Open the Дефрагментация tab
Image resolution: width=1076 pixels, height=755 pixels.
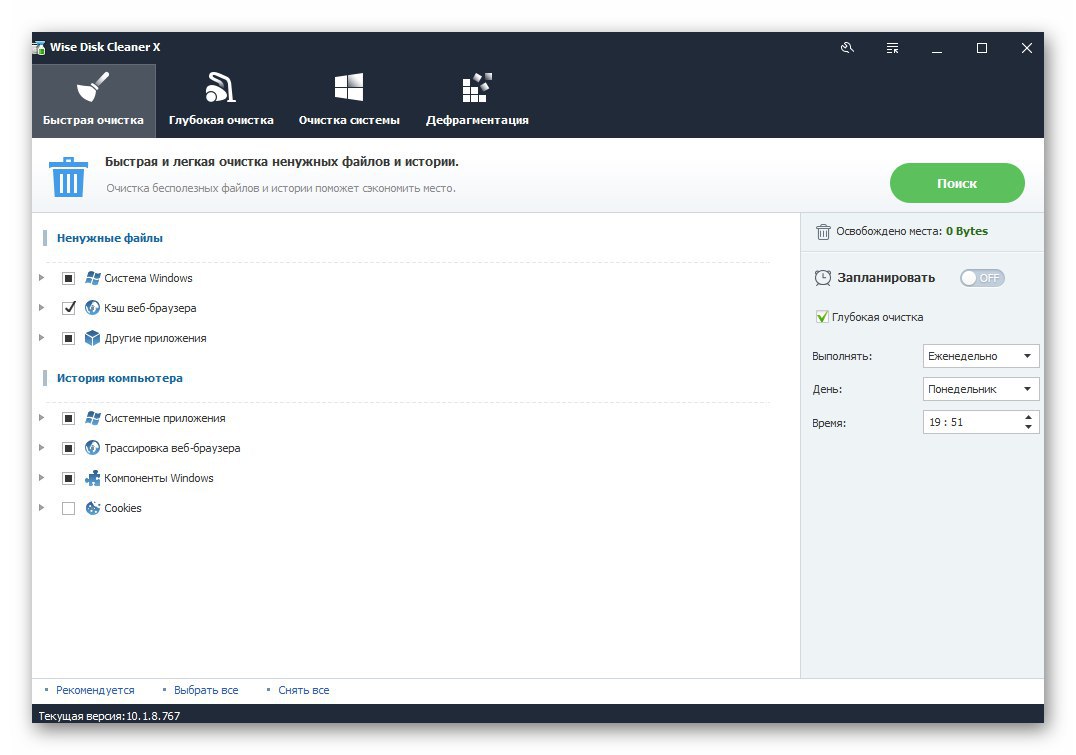click(477, 101)
